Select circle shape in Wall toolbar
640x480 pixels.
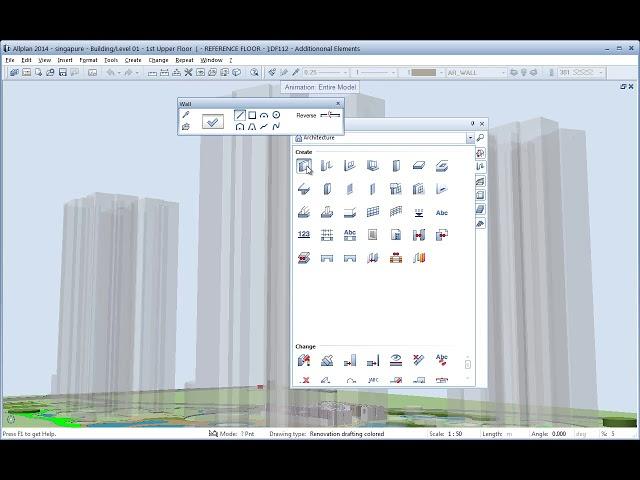(x=276, y=115)
